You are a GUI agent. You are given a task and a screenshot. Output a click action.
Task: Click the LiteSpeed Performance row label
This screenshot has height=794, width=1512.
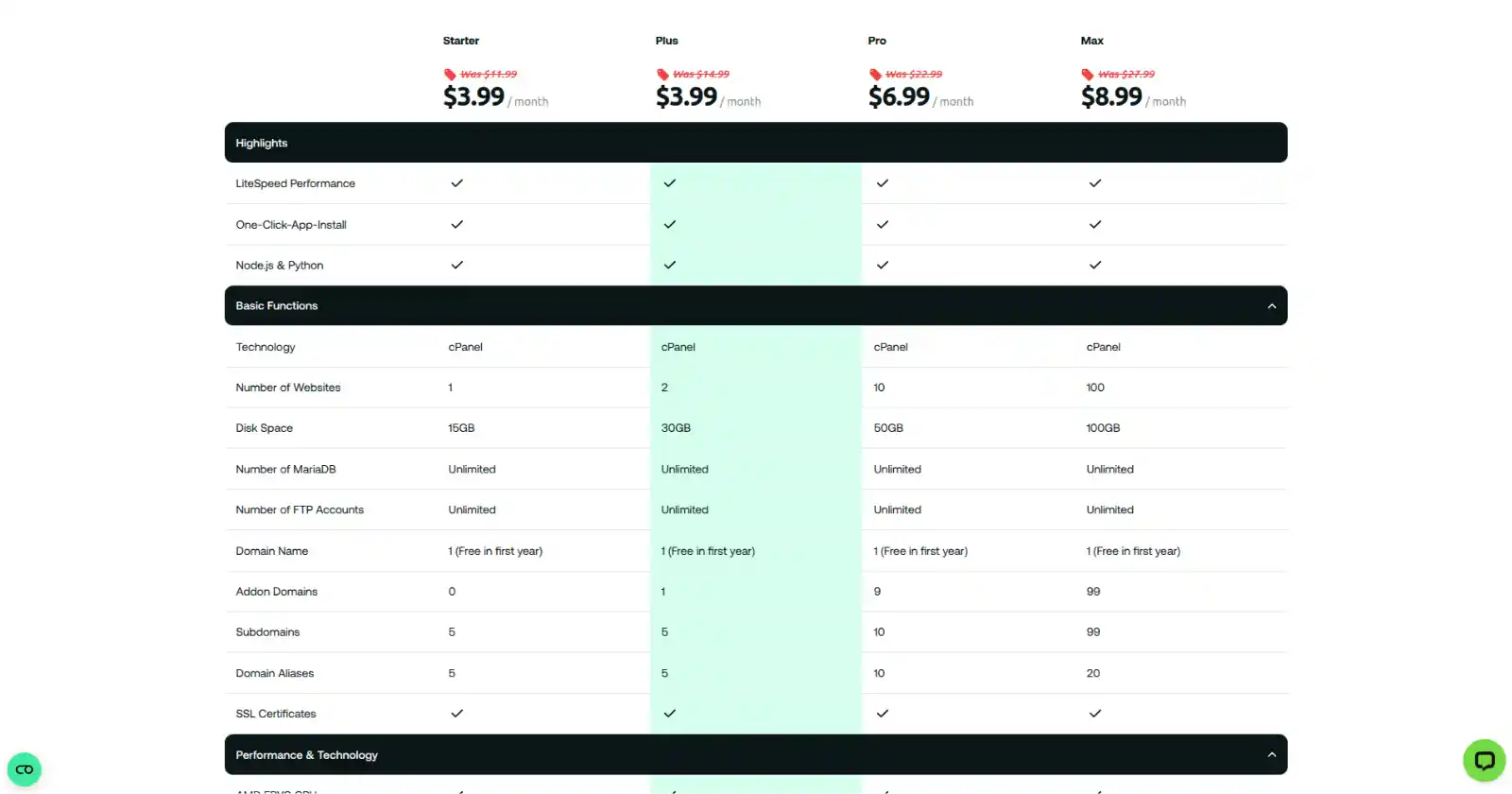[x=296, y=183]
